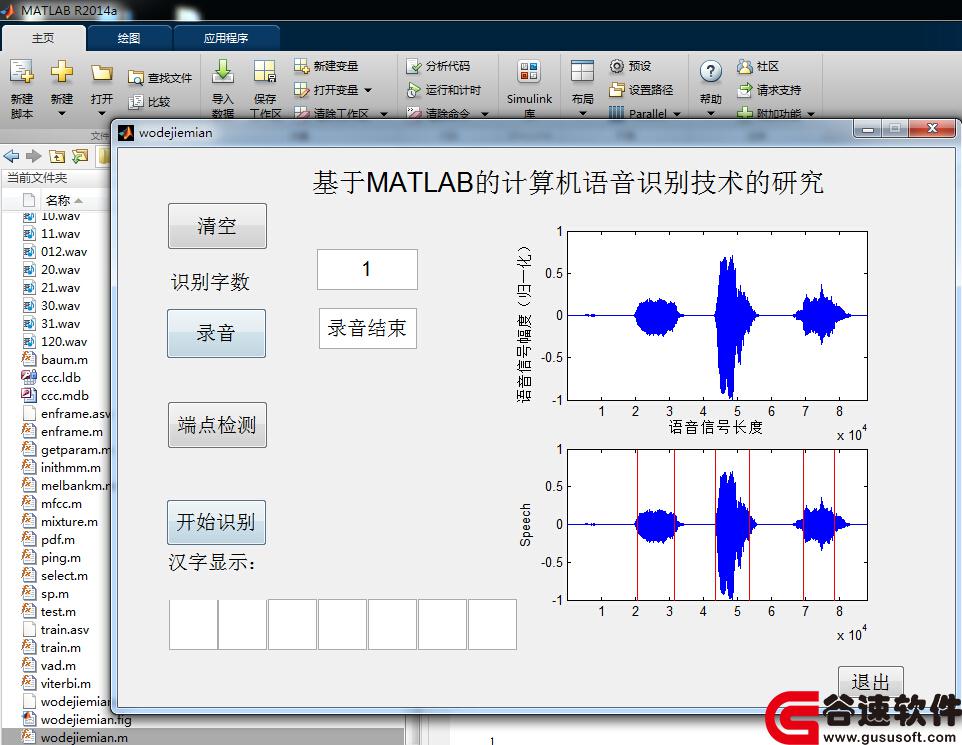Viewport: 962px width, 745px height.
Task: Expand the Layout (布局) dropdown arrow
Action: pyautogui.click(x=582, y=114)
